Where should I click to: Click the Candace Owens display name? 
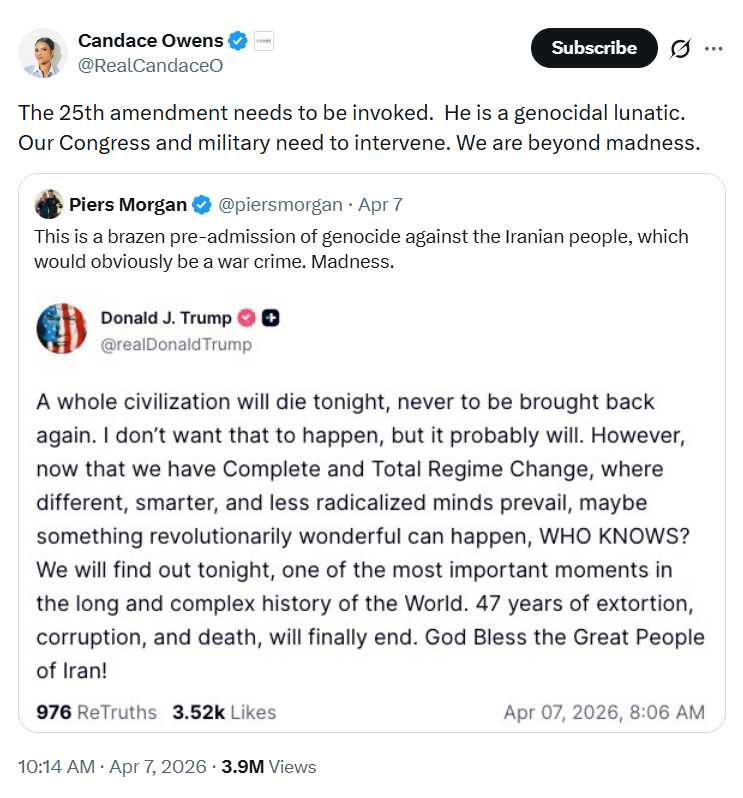(x=151, y=41)
